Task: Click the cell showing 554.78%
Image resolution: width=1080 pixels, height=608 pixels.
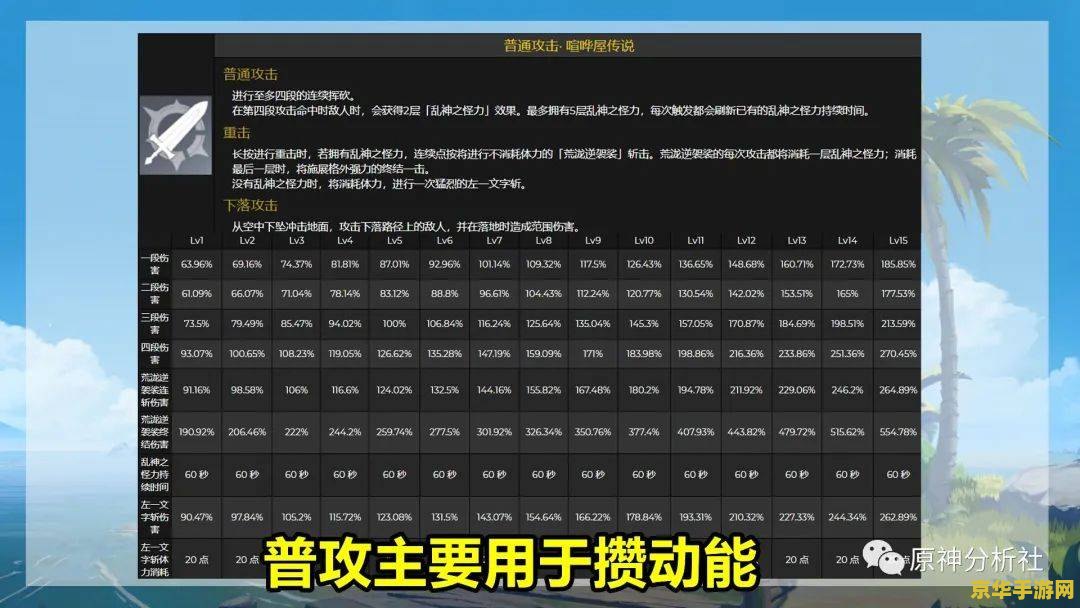Action: click(x=897, y=432)
